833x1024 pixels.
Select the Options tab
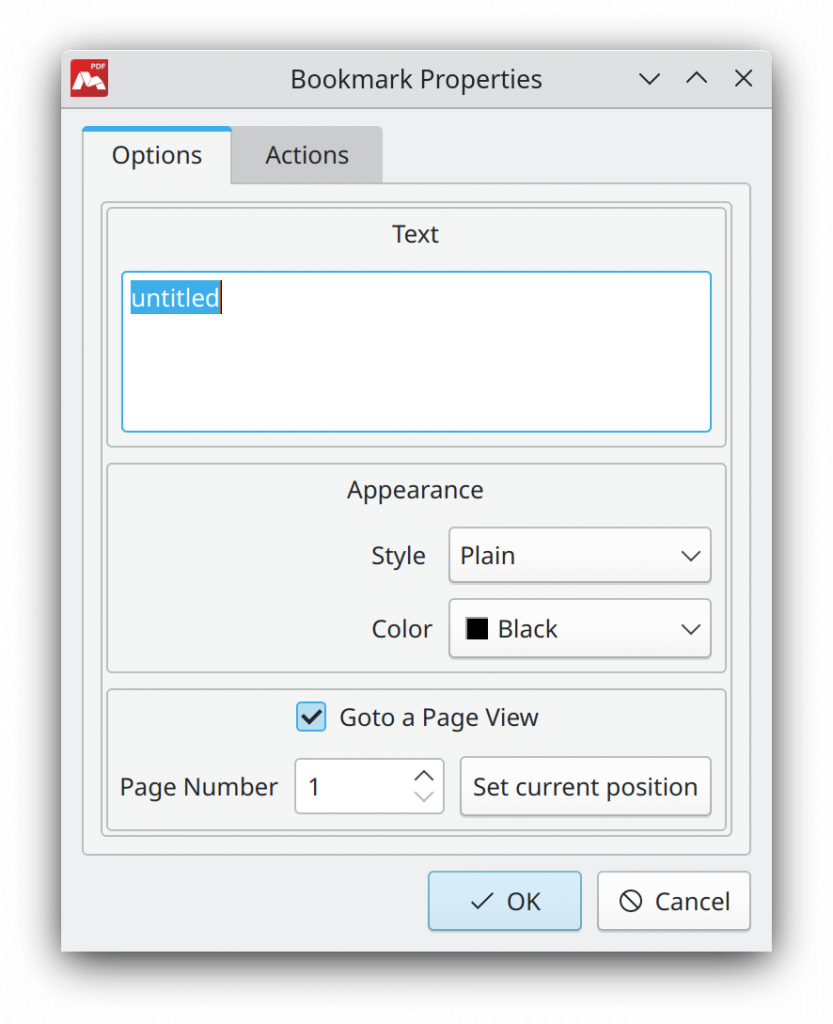coord(156,155)
